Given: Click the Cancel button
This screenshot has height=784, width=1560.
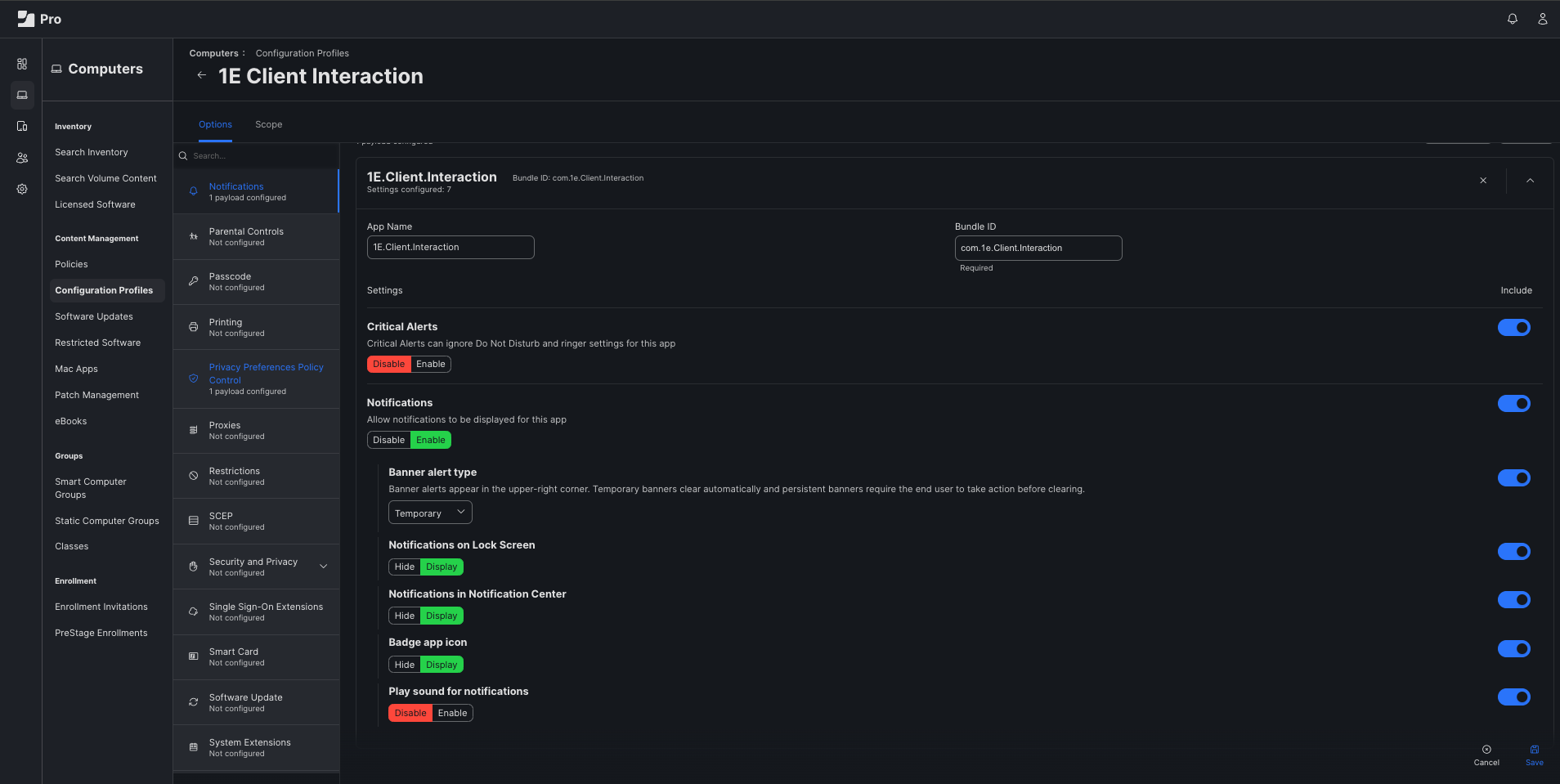Looking at the screenshot, I should pos(1486,755).
